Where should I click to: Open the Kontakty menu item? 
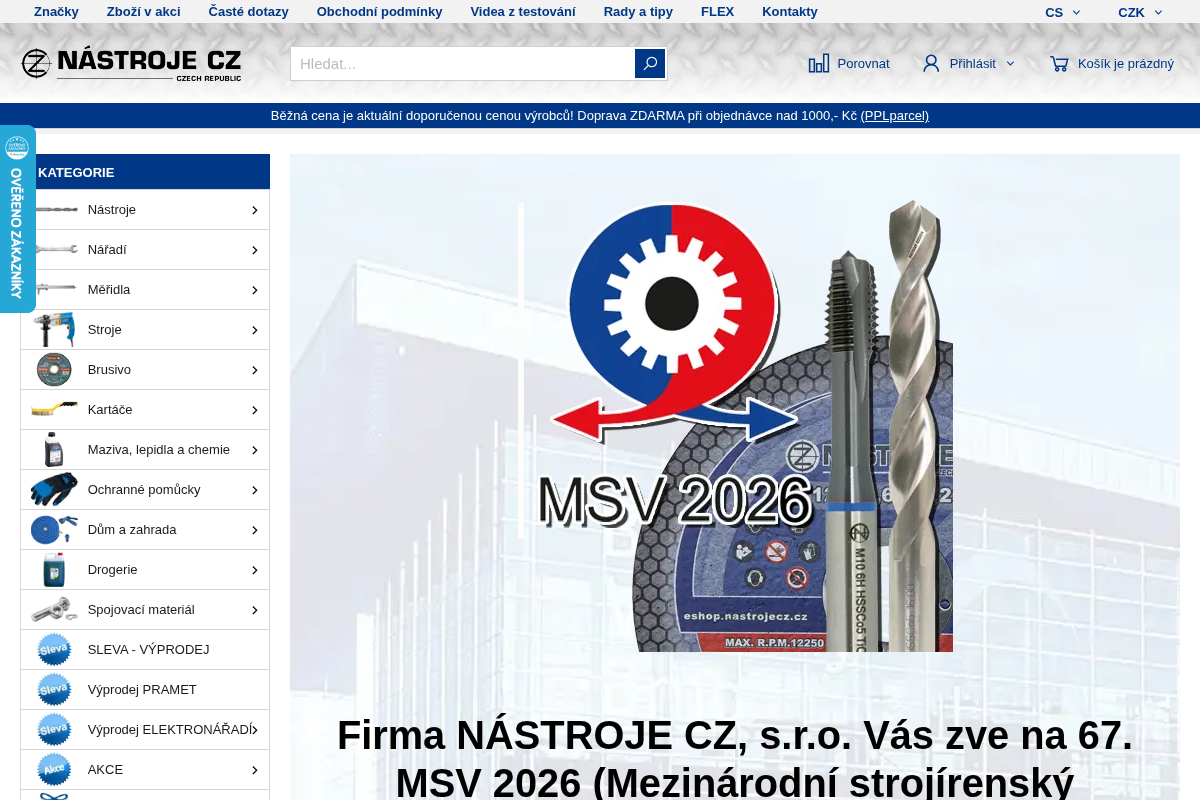[790, 12]
